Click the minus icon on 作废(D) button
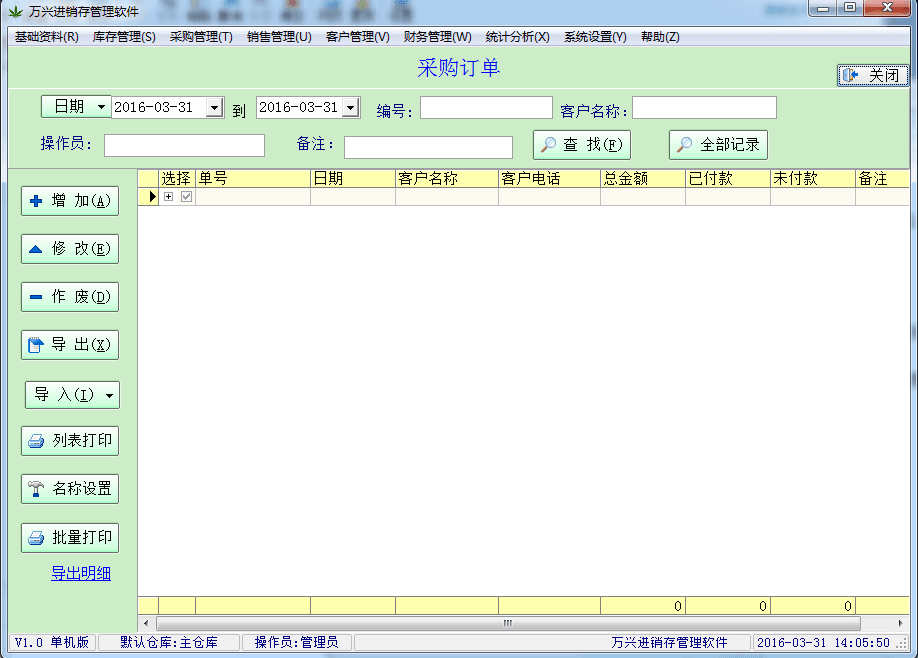 point(37,297)
